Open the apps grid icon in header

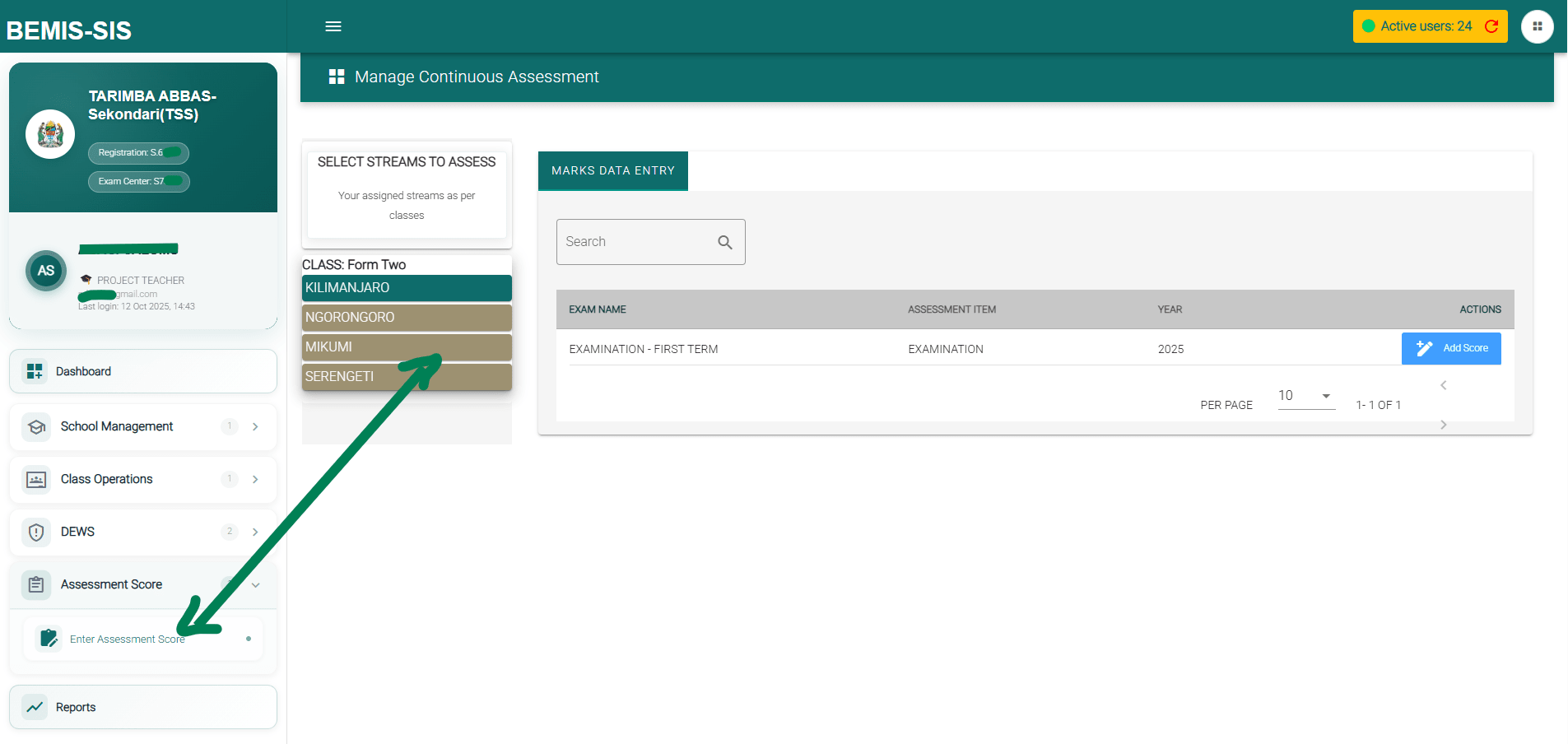point(1537,26)
